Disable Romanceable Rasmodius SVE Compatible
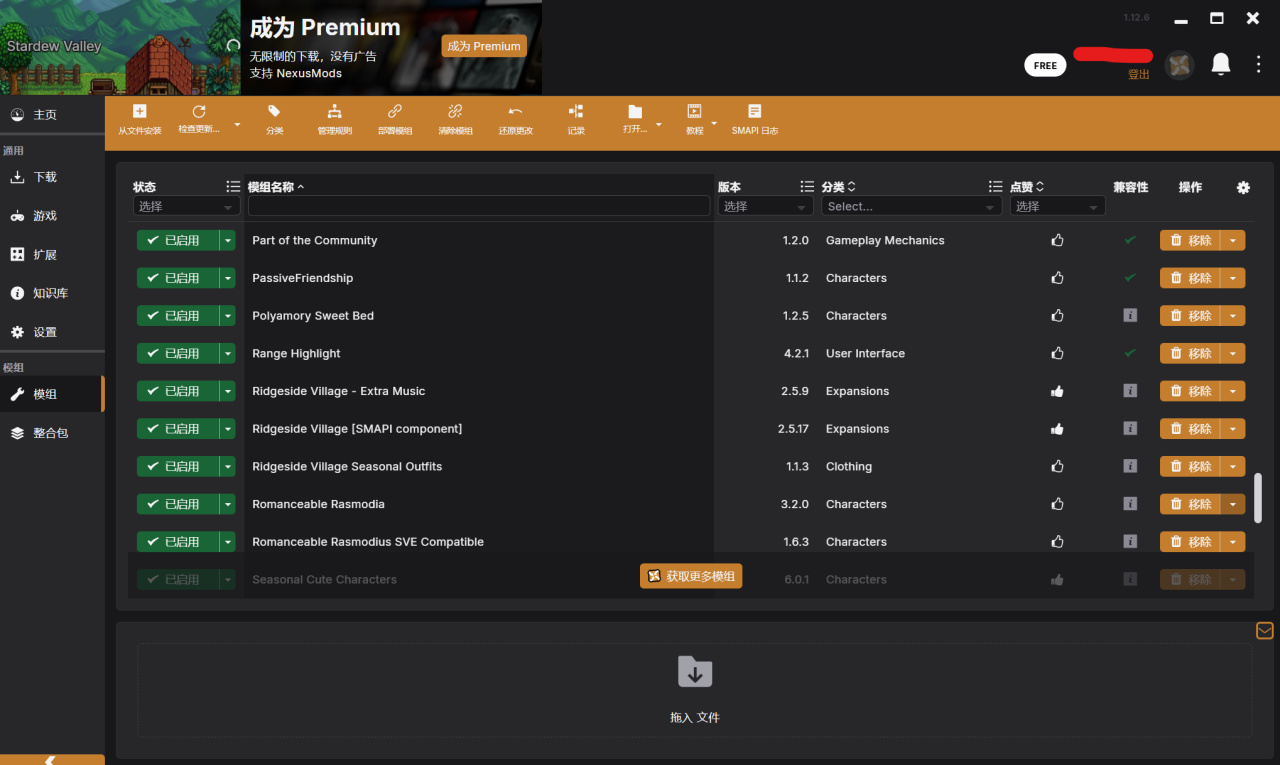Viewport: 1280px width, 765px height. 178,541
